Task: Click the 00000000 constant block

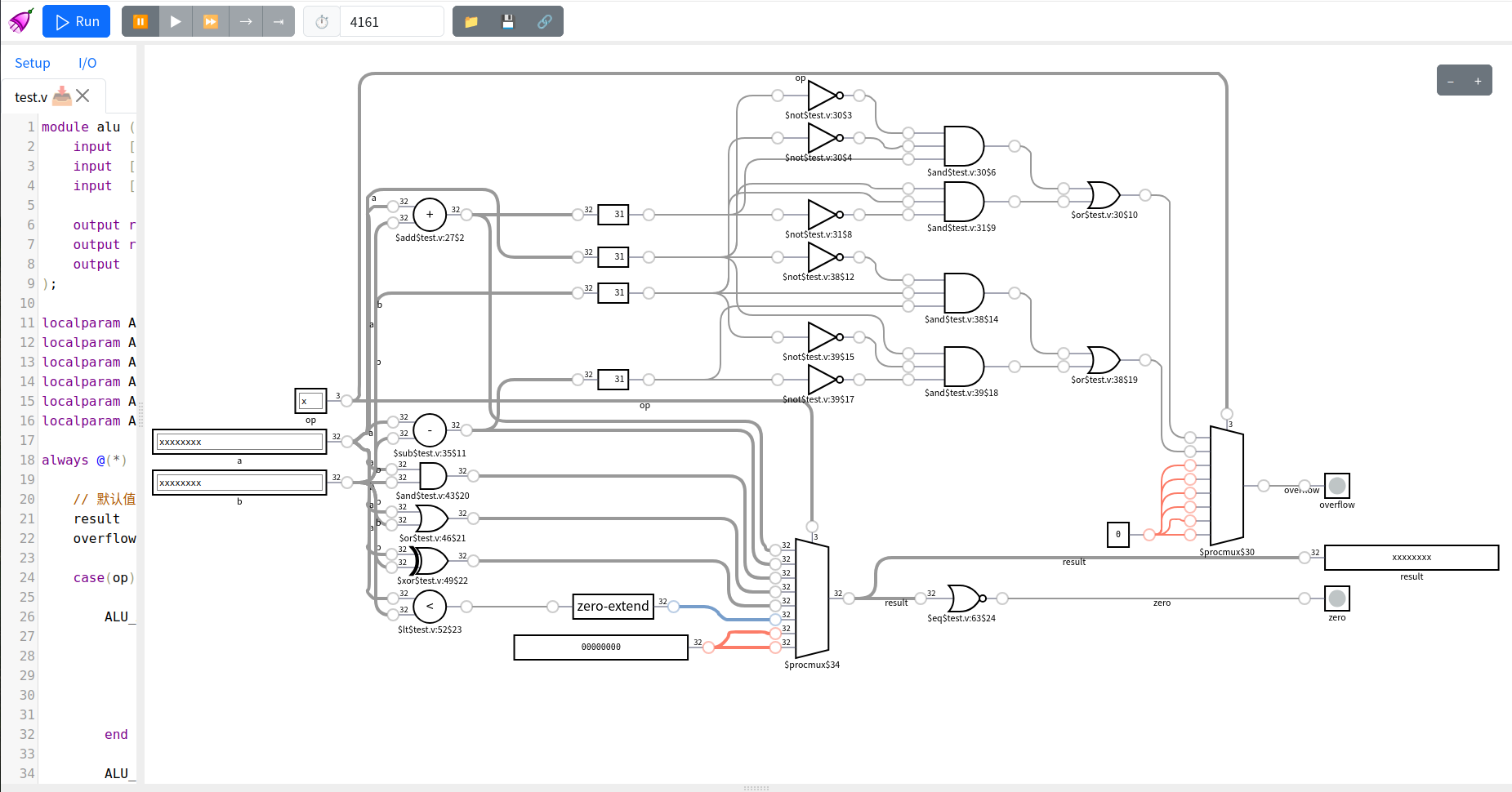Action: coord(601,647)
